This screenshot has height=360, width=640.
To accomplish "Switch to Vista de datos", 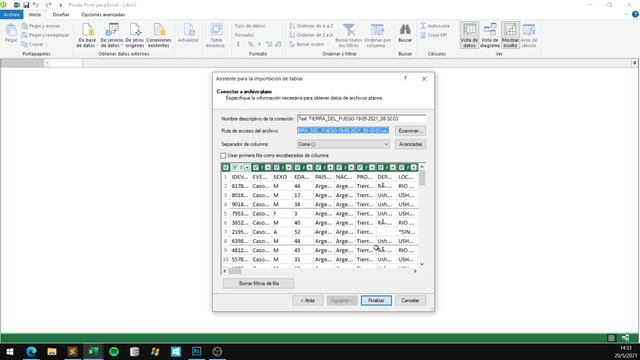I will pos(469,35).
